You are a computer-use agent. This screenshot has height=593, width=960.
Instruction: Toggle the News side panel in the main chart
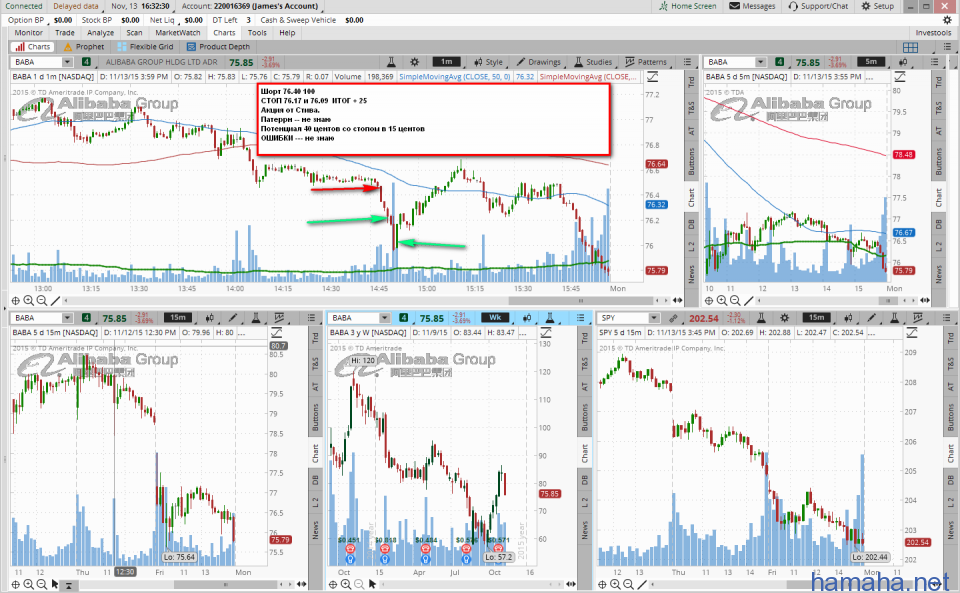point(691,274)
